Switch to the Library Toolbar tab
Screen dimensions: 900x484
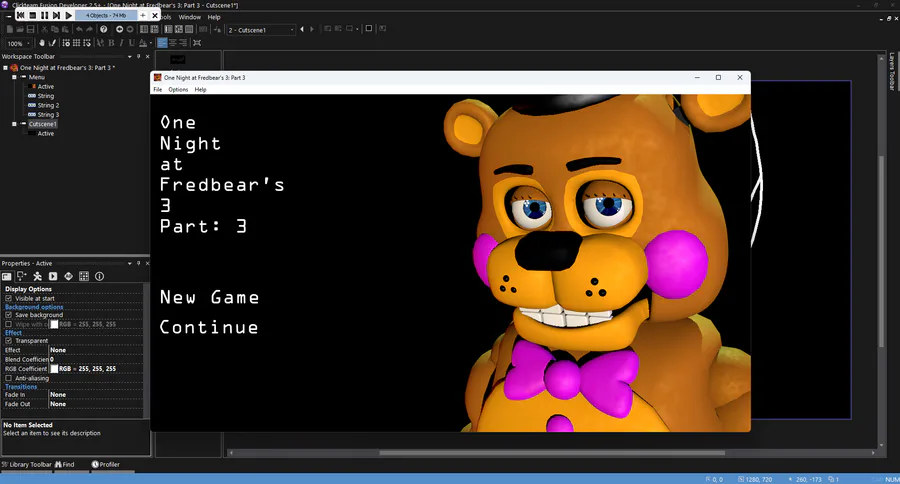point(26,464)
